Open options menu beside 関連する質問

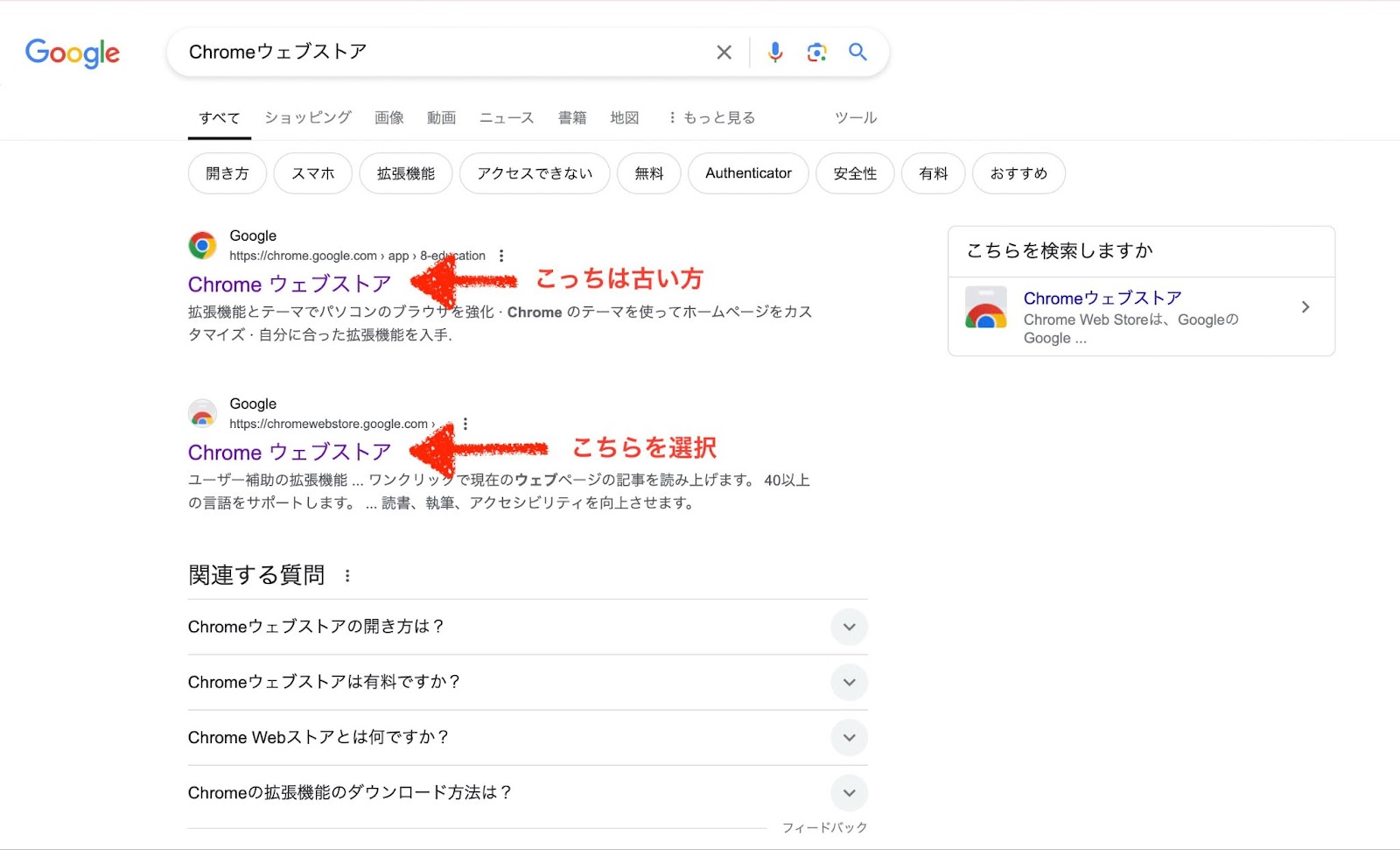(347, 576)
